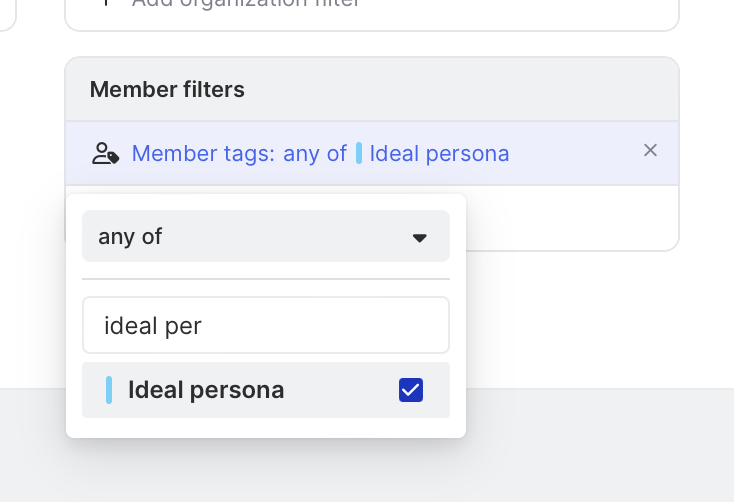Click the blue color bar beside the Ideal persona option

click(109, 390)
